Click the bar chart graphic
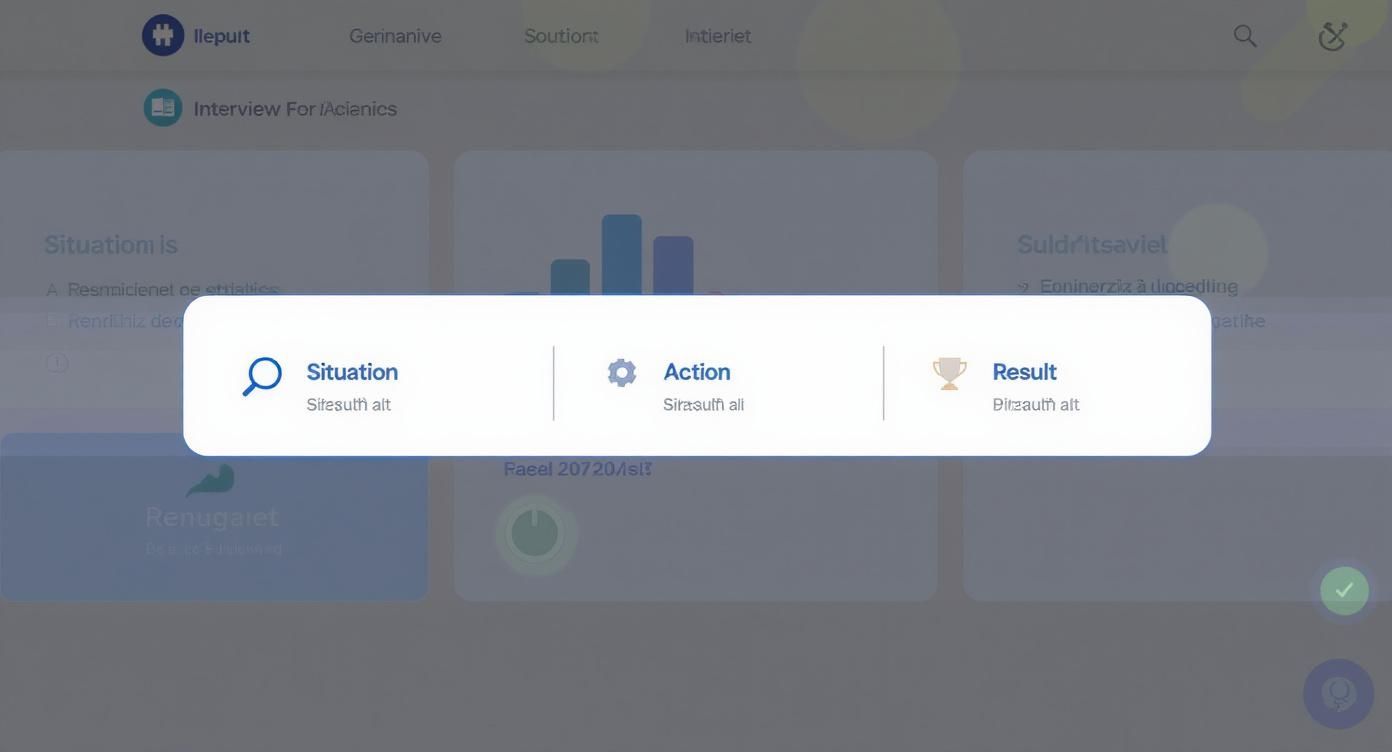The width and height of the screenshot is (1392, 752). coord(622,254)
